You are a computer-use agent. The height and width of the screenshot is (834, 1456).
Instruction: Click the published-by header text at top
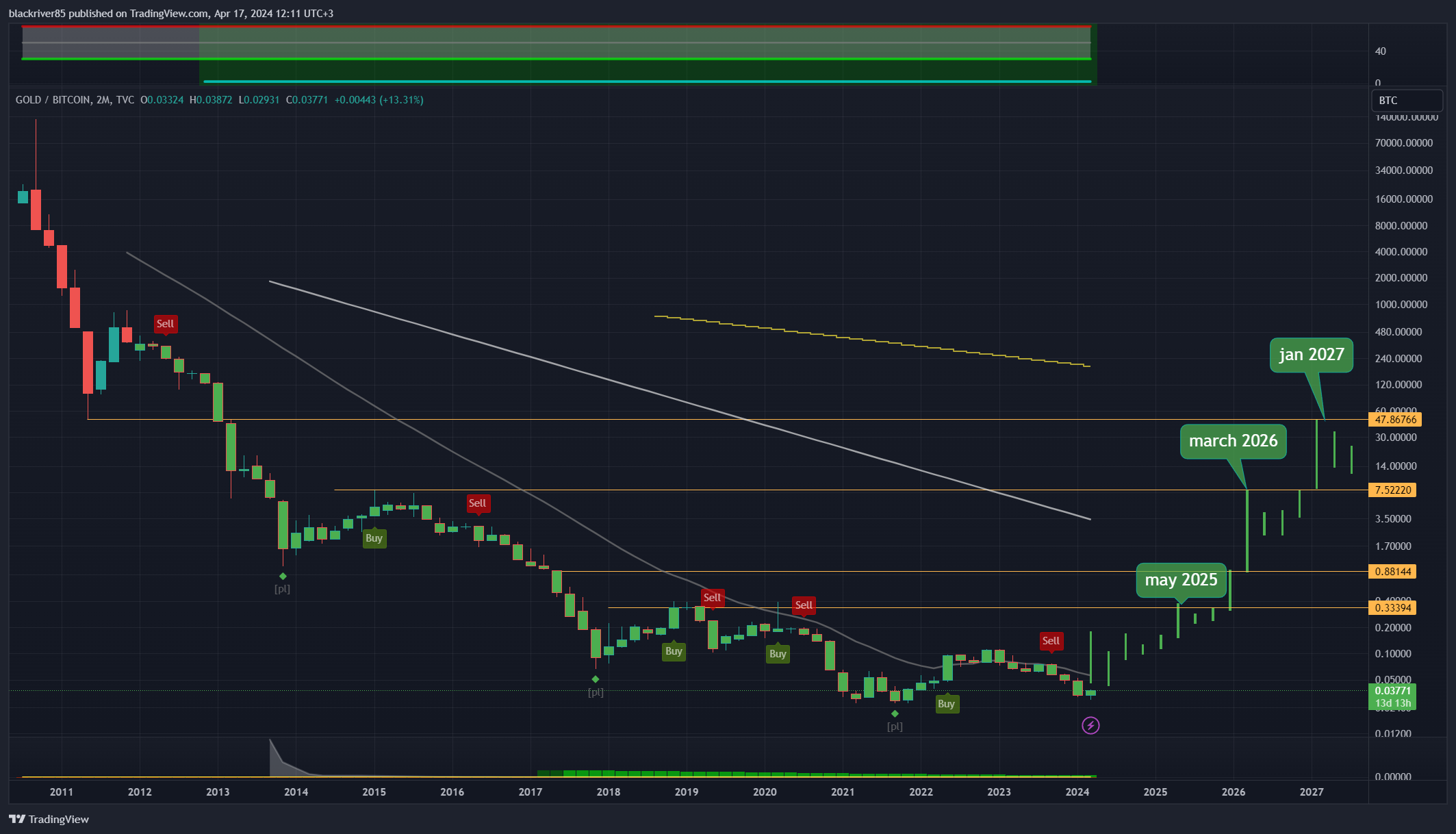[x=171, y=14]
